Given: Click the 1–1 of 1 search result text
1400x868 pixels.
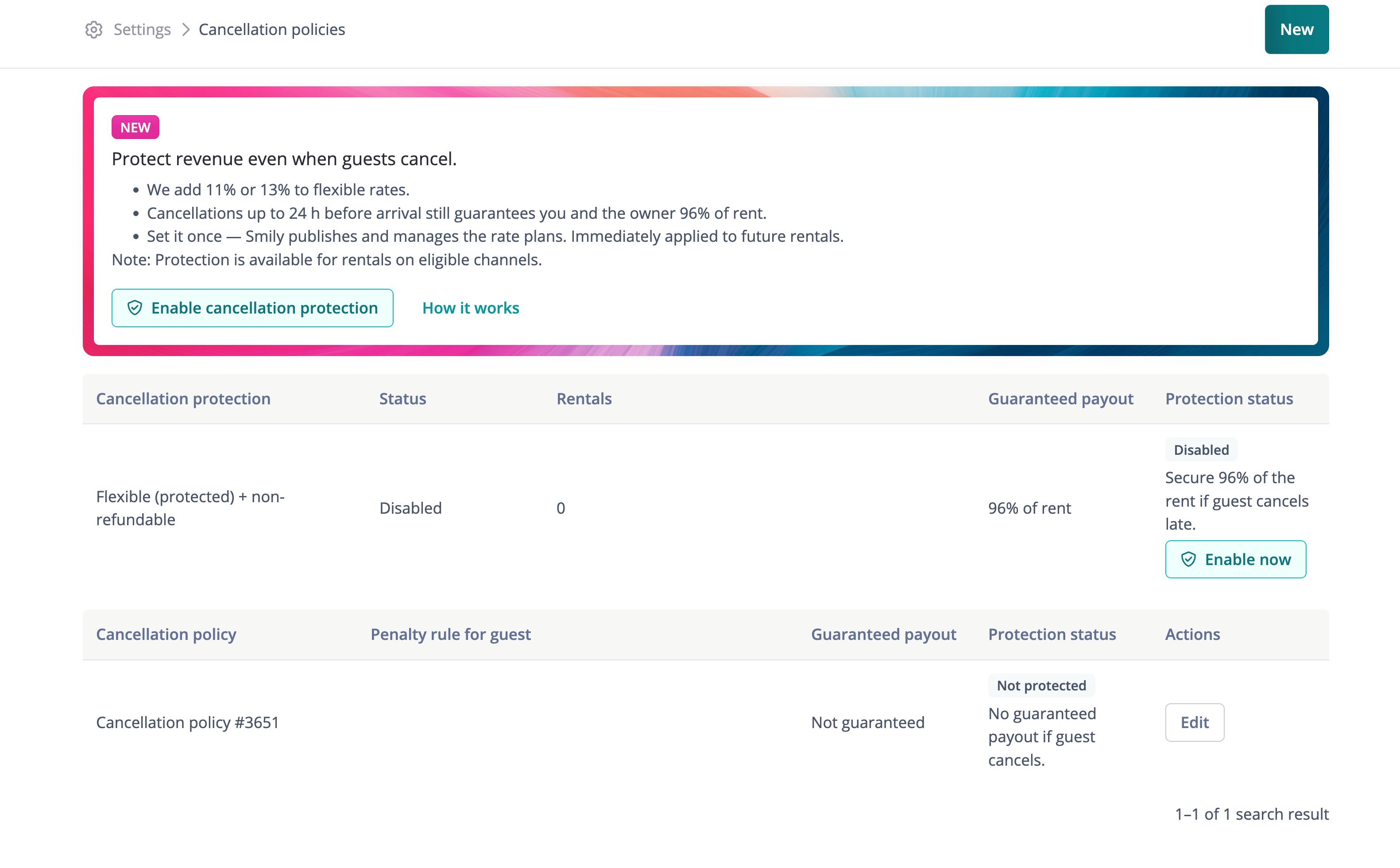Looking at the screenshot, I should click(x=1251, y=814).
